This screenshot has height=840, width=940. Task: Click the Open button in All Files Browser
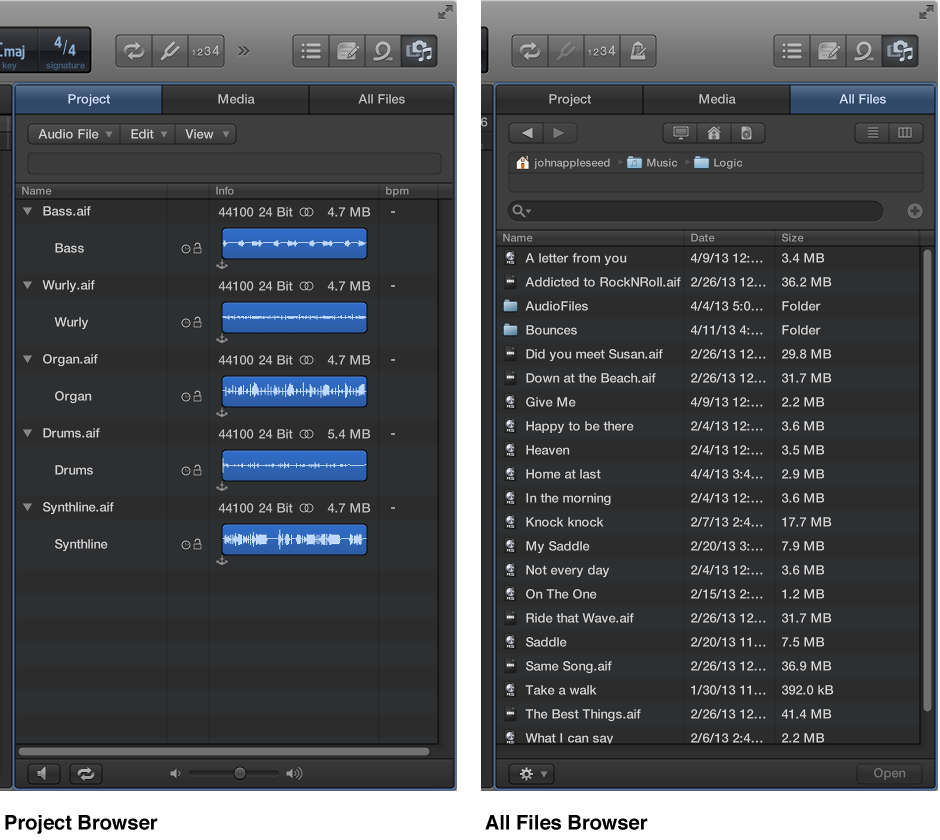889,773
